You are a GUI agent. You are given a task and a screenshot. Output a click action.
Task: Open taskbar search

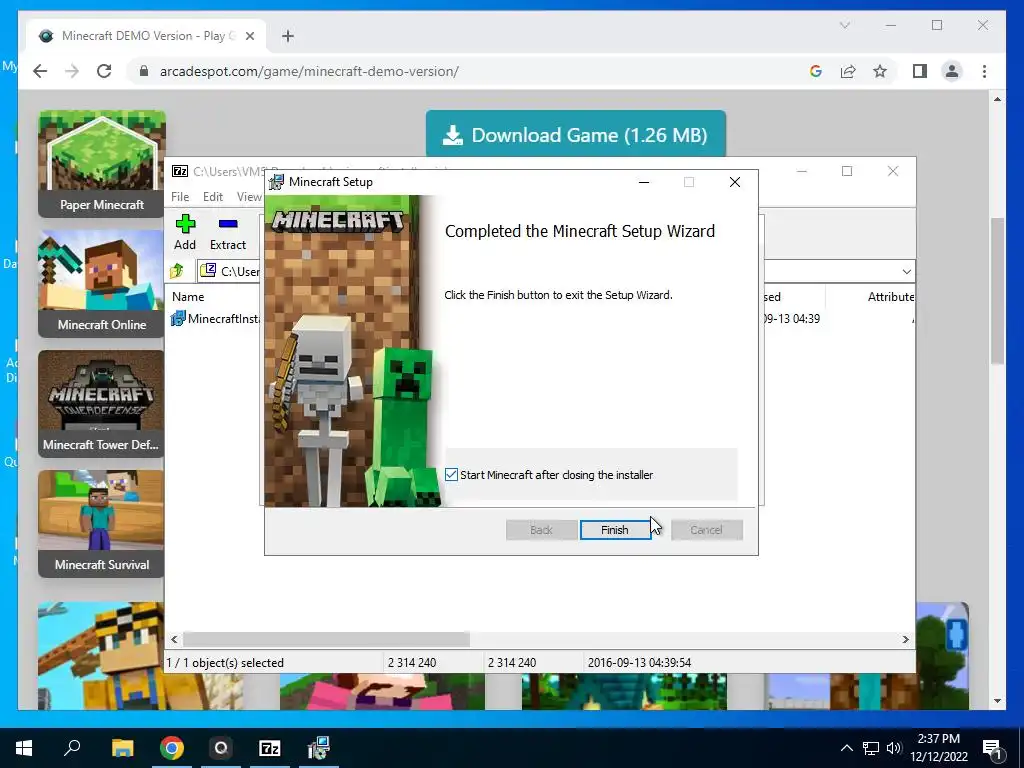tap(72, 748)
